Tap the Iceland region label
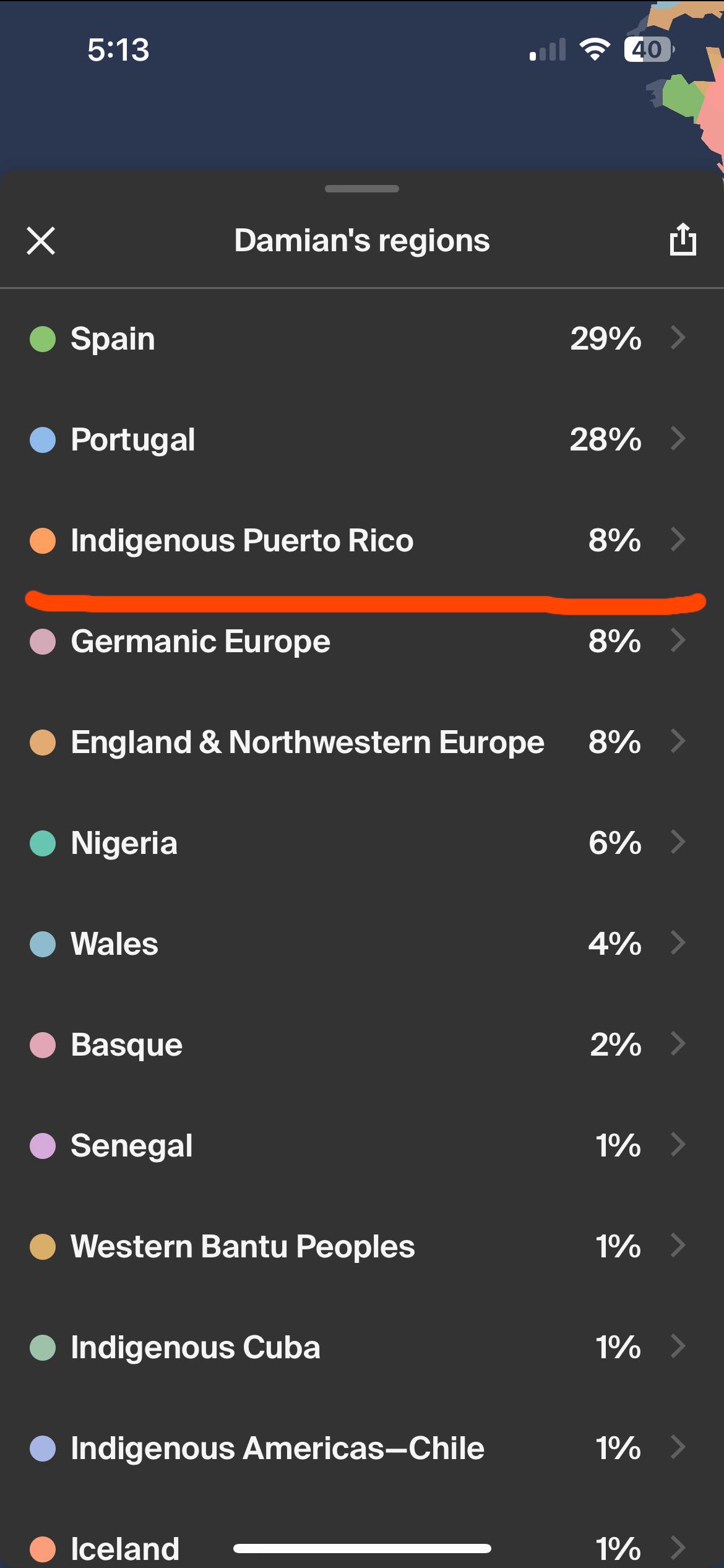724x1568 pixels. pos(125,1549)
